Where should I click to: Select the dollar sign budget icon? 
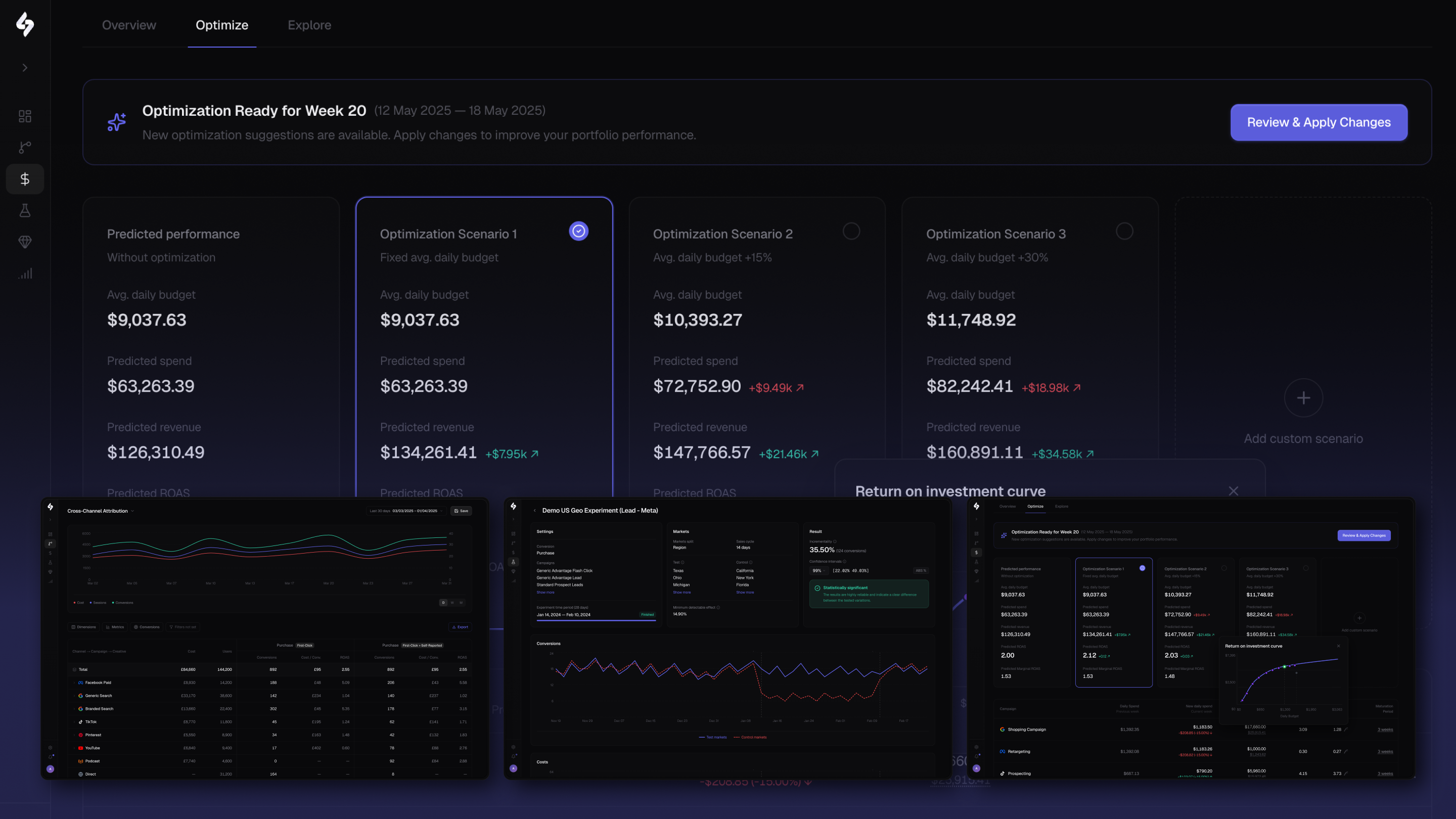[x=25, y=179]
